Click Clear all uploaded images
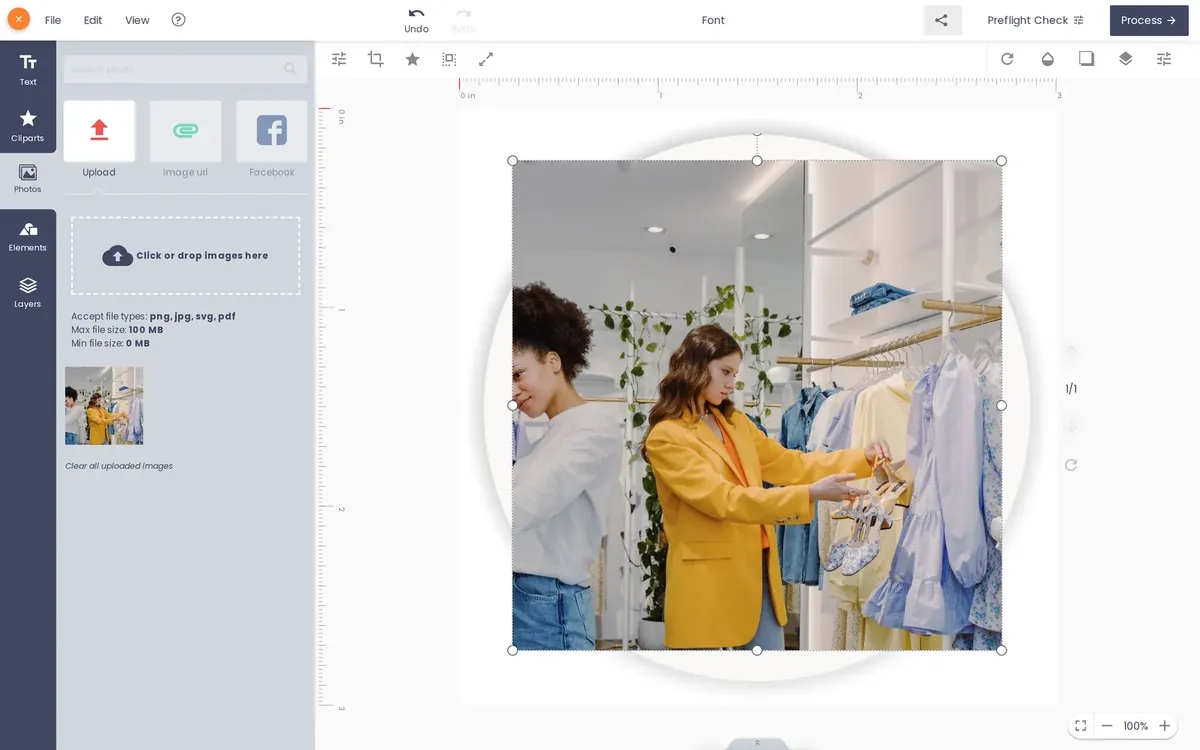This screenshot has height=750, width=1200. [x=119, y=466]
